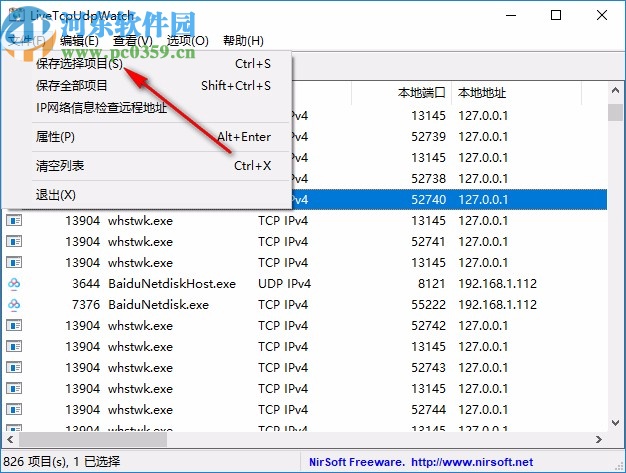This screenshot has width=626, height=473.
Task: Open the 查看(V) menu
Action: [x=133, y=41]
